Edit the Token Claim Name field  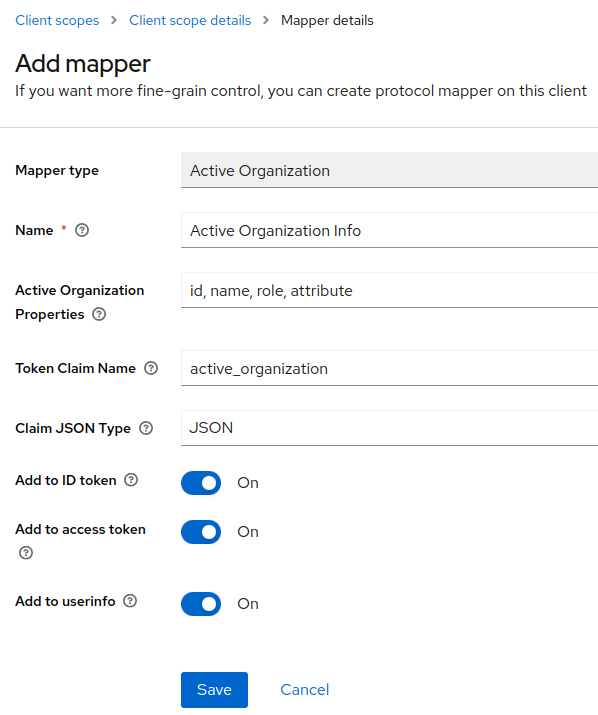tap(390, 368)
